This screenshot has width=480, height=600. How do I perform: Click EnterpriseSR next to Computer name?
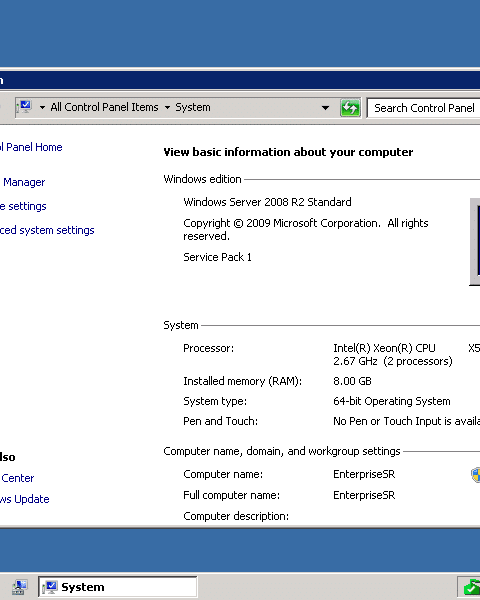click(364, 474)
